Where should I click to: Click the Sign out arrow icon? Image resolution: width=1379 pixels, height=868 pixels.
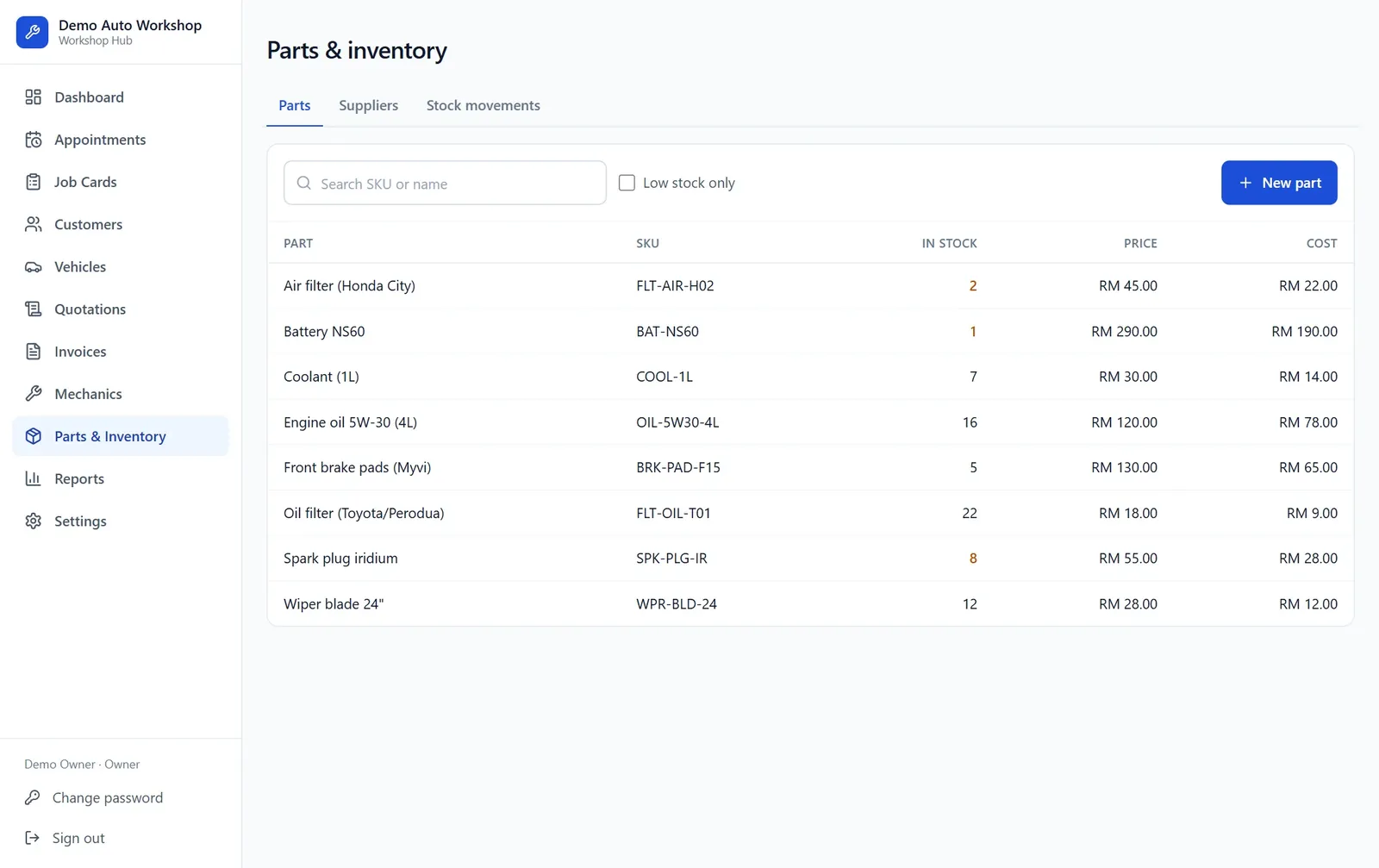32,838
